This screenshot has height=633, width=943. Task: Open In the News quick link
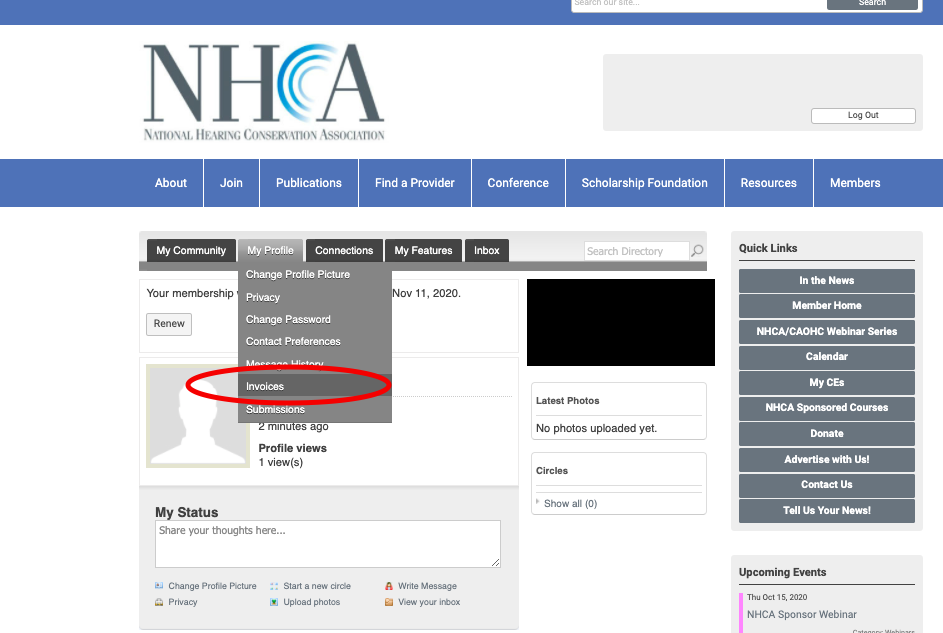pos(826,280)
